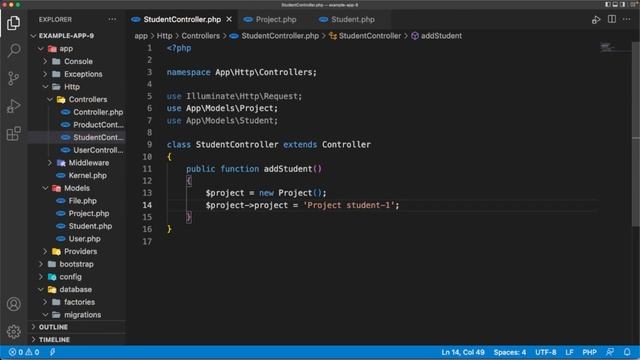Collapse the Models folder
Viewport: 640px width, 360px height.
tap(45, 188)
